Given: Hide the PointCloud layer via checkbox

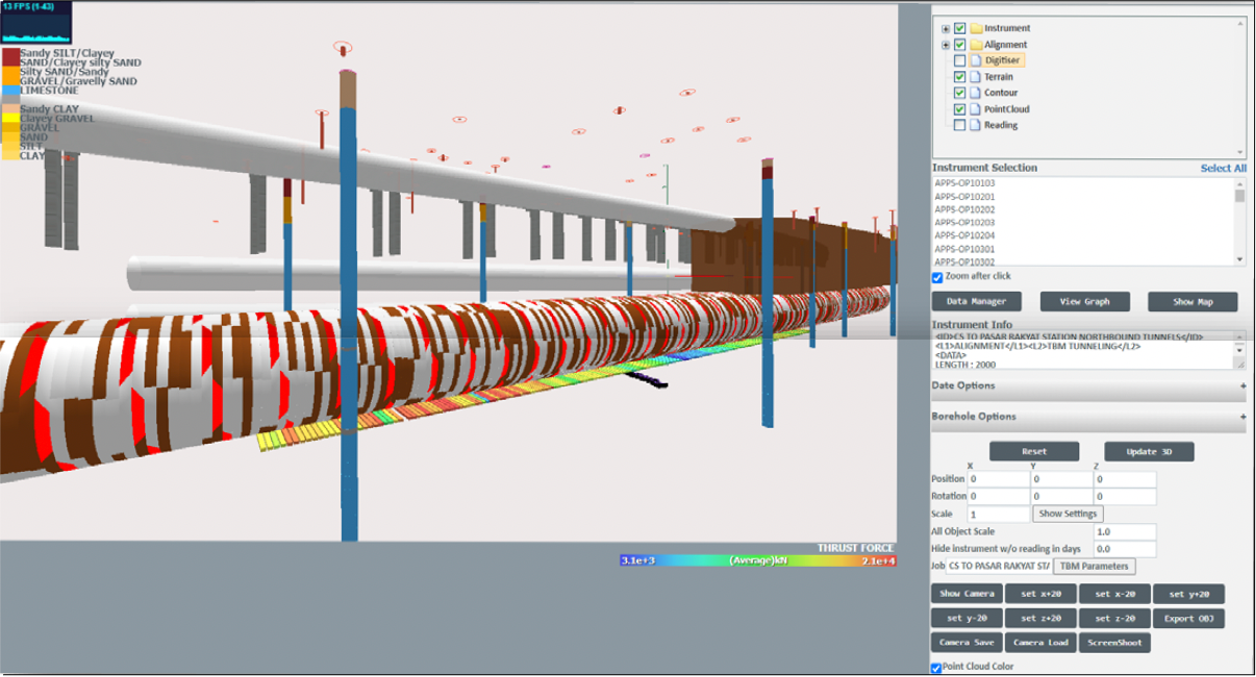Looking at the screenshot, I should (x=960, y=109).
